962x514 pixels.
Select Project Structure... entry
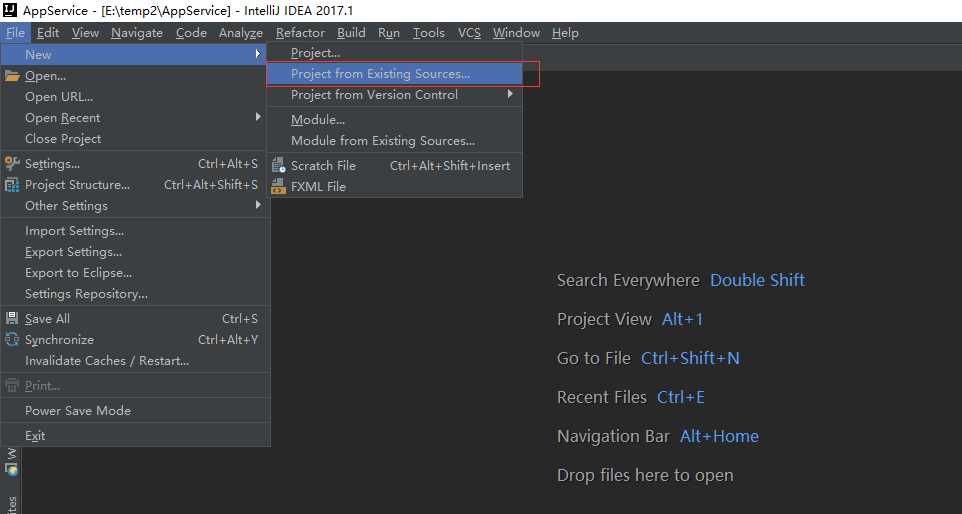click(x=134, y=185)
